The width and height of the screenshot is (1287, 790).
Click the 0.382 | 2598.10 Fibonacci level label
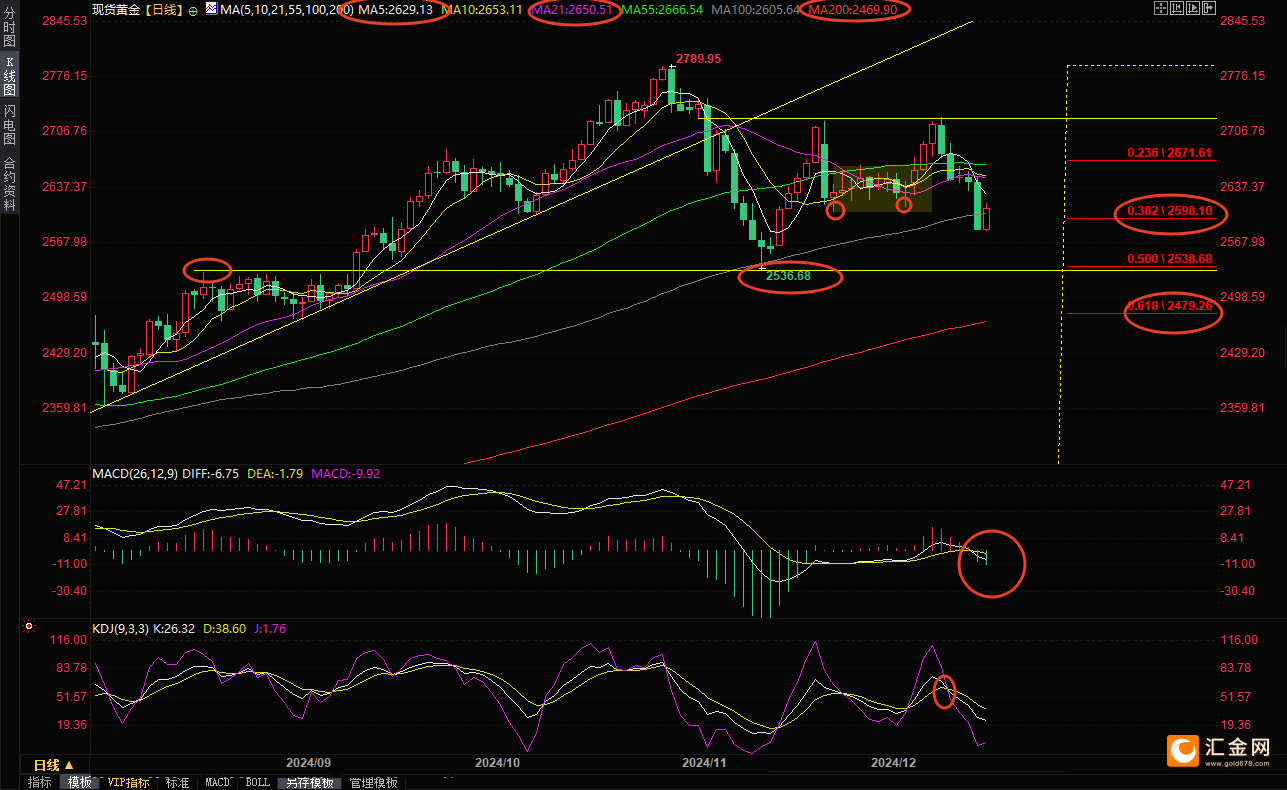(x=1169, y=212)
